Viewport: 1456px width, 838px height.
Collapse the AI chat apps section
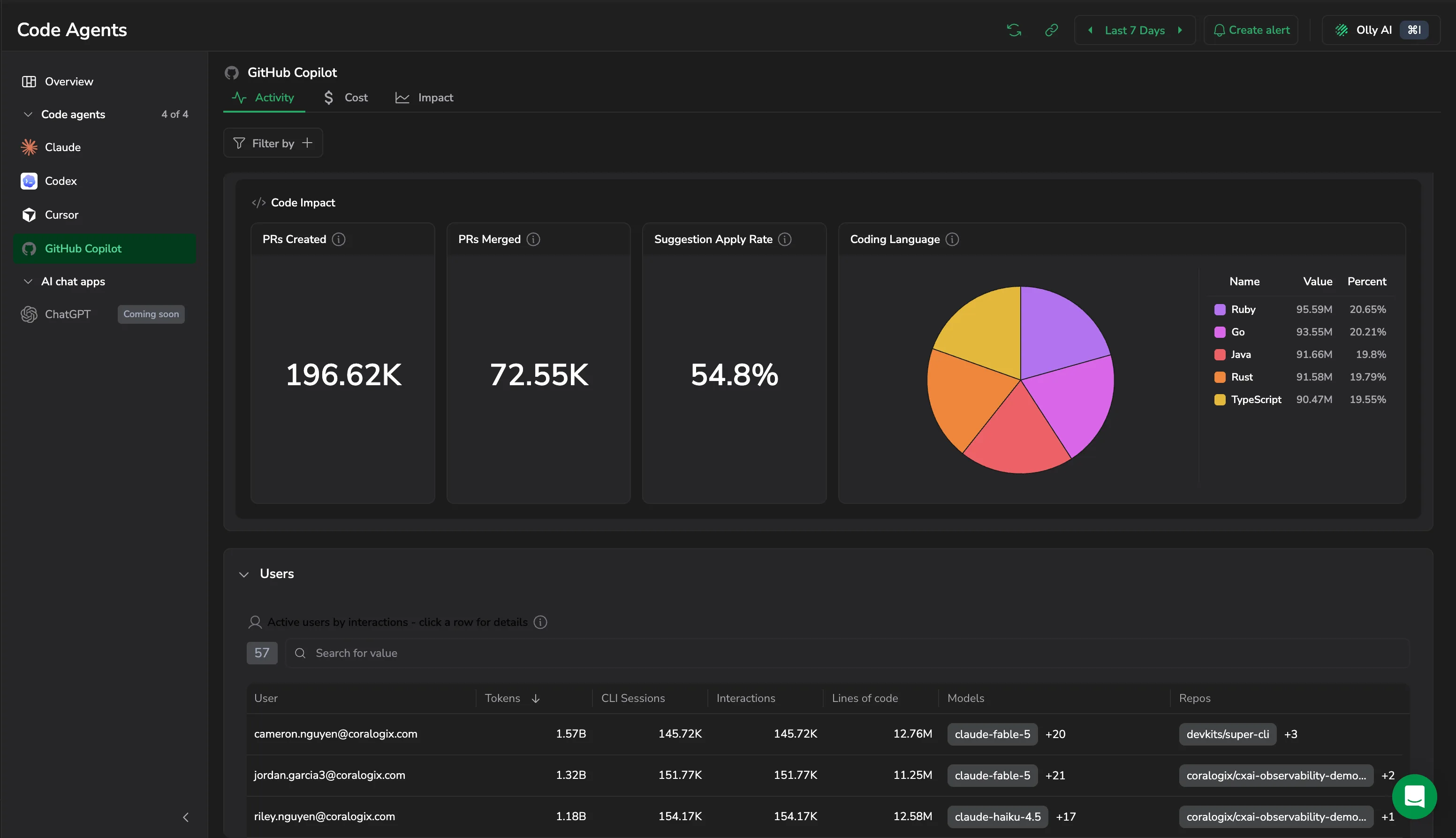point(28,282)
